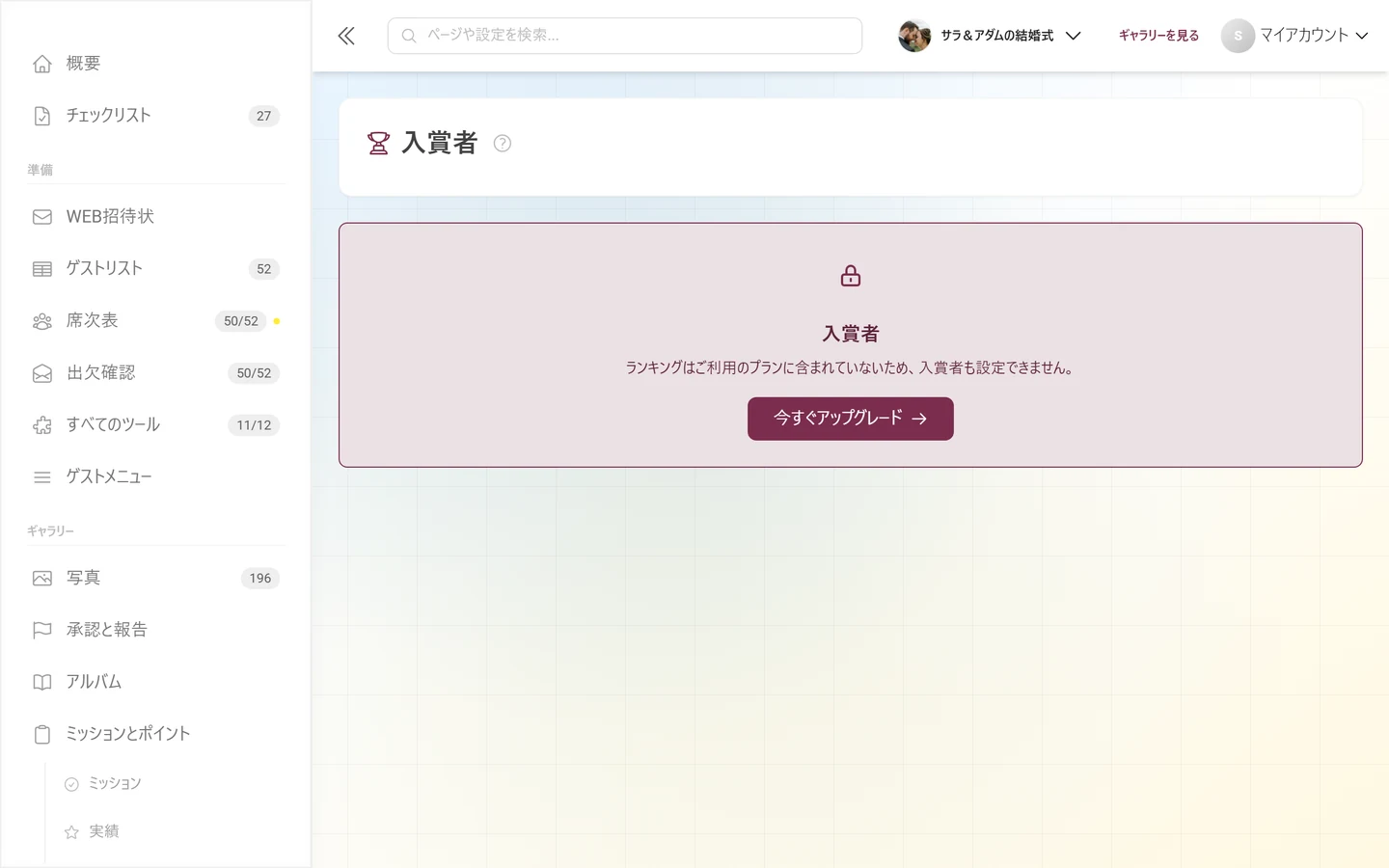This screenshot has height=868, width=1389.
Task: Click the ギャラリーを見る link
Action: (1158, 36)
